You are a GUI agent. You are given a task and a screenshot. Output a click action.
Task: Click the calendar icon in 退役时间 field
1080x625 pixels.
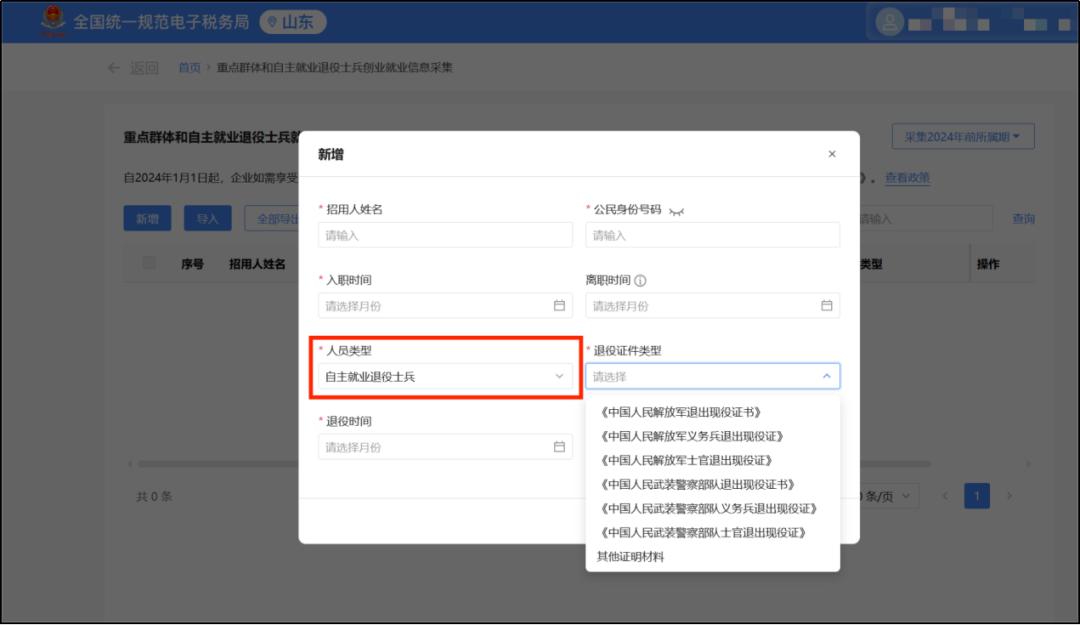(x=559, y=447)
